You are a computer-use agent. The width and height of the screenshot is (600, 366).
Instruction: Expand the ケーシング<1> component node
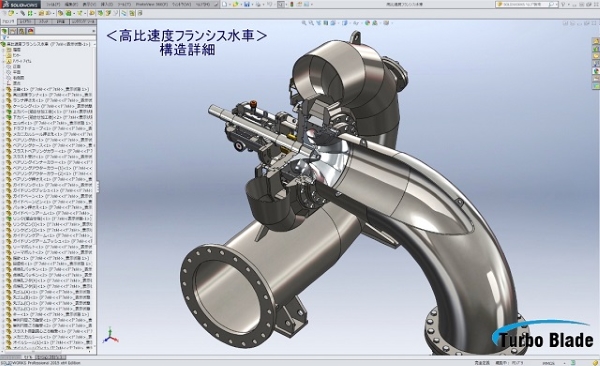(3, 106)
